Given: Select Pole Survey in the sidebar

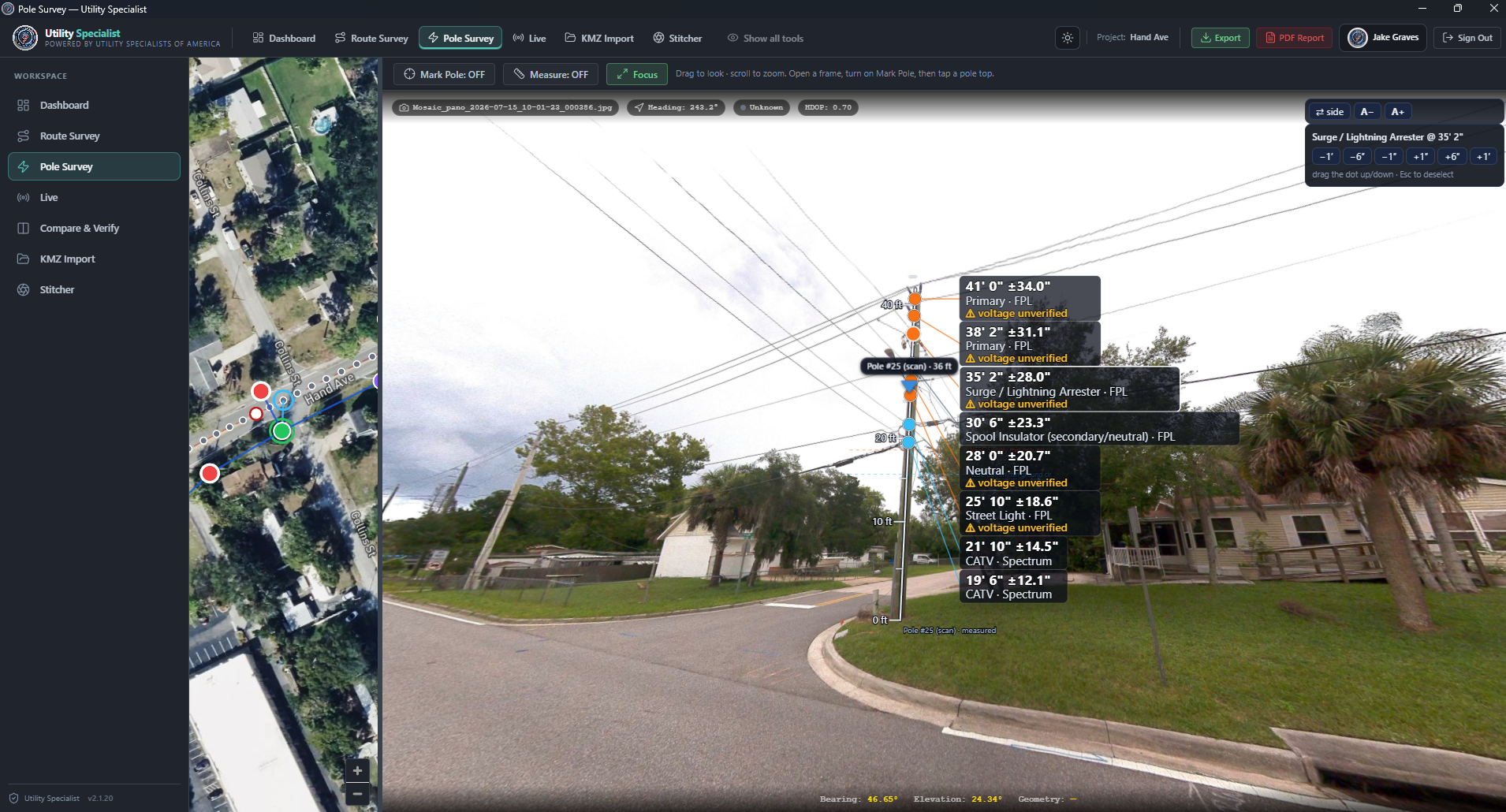Looking at the screenshot, I should click(x=94, y=166).
